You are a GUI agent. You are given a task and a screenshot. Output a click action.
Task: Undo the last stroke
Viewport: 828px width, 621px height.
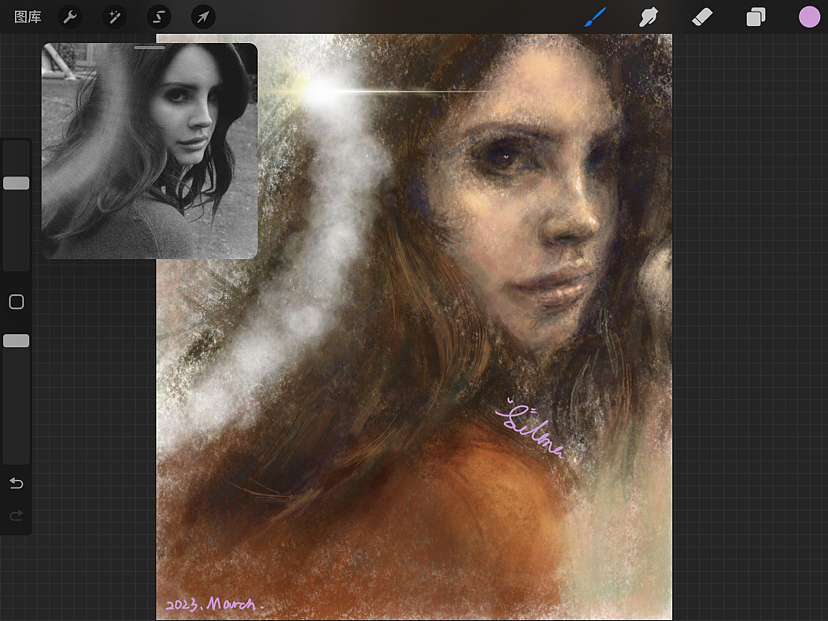(16, 483)
